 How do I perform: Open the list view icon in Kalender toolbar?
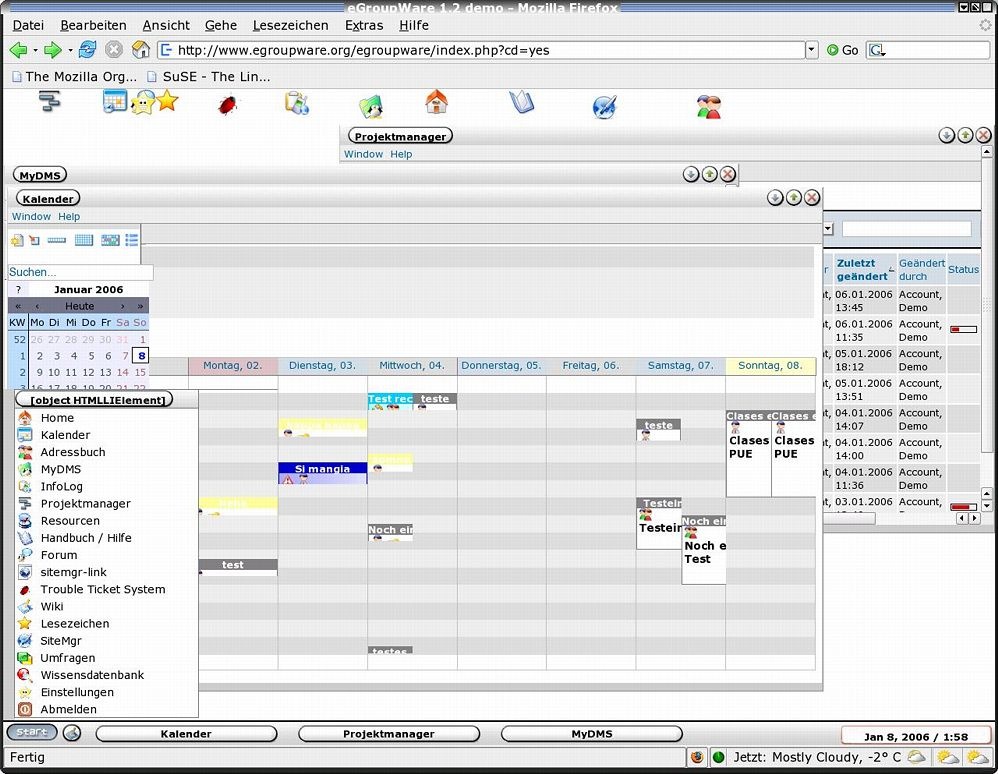[x=133, y=240]
